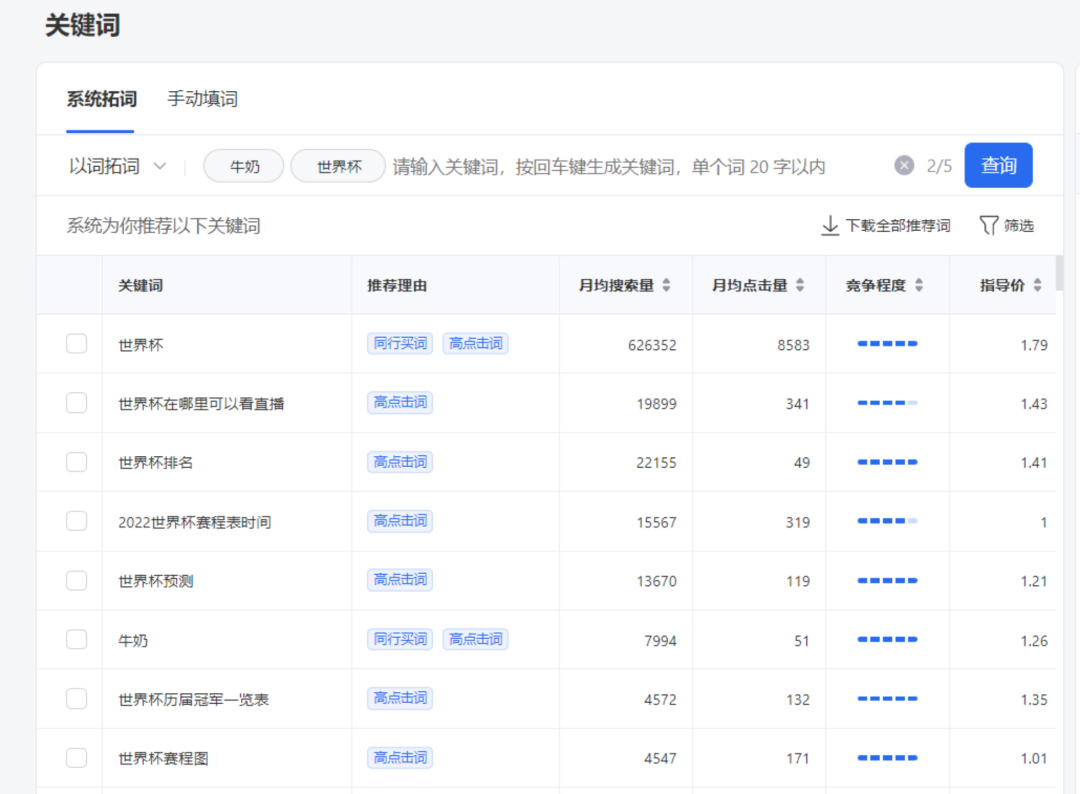Check the 牛奶 keyword row

(76, 639)
